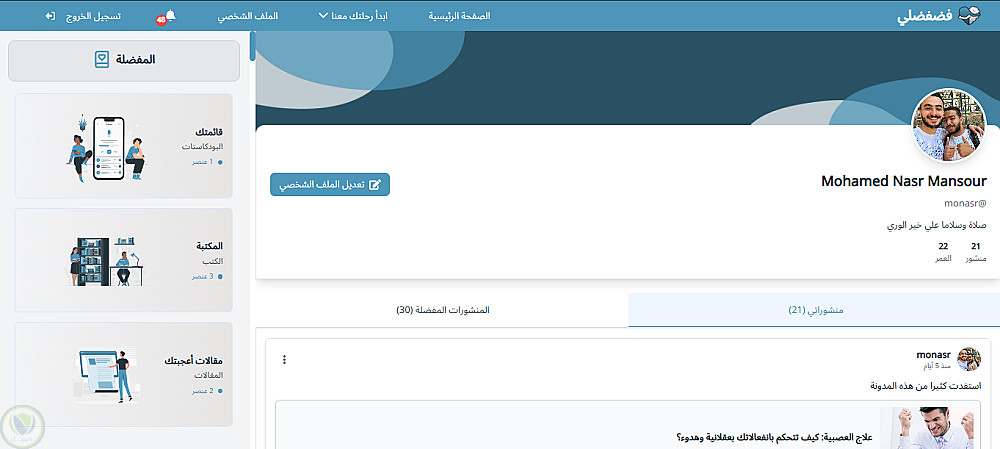Open the المكتبة books card

(x=124, y=260)
